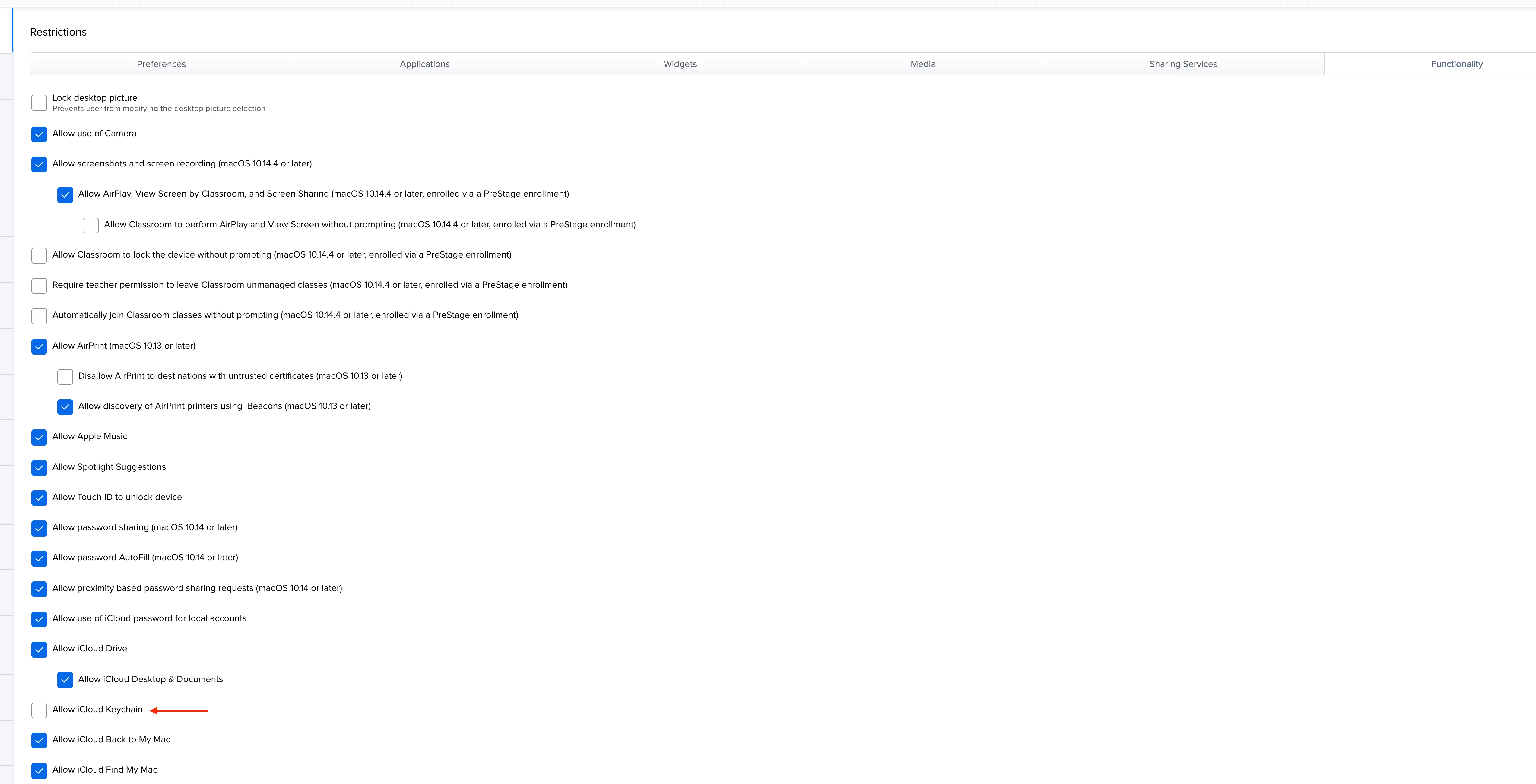Toggle Allow screenshots and screen recording
The image size is (1536, 784).
(x=39, y=165)
